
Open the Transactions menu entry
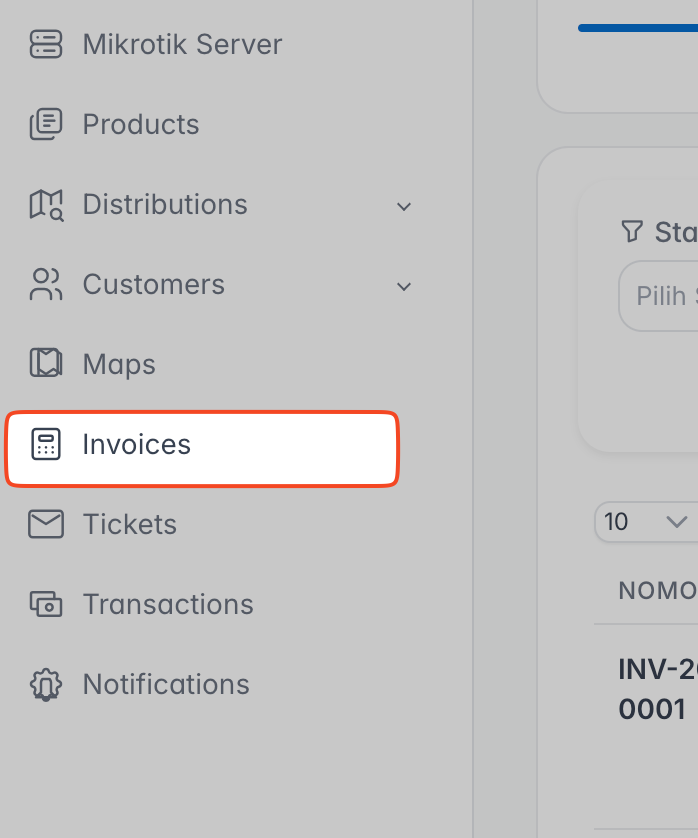[x=168, y=604]
